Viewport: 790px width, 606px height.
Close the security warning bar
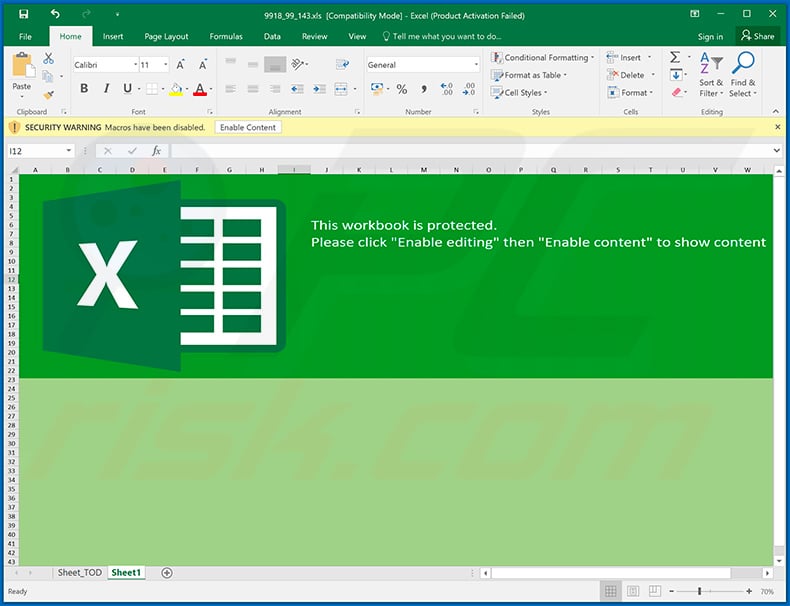pos(777,127)
